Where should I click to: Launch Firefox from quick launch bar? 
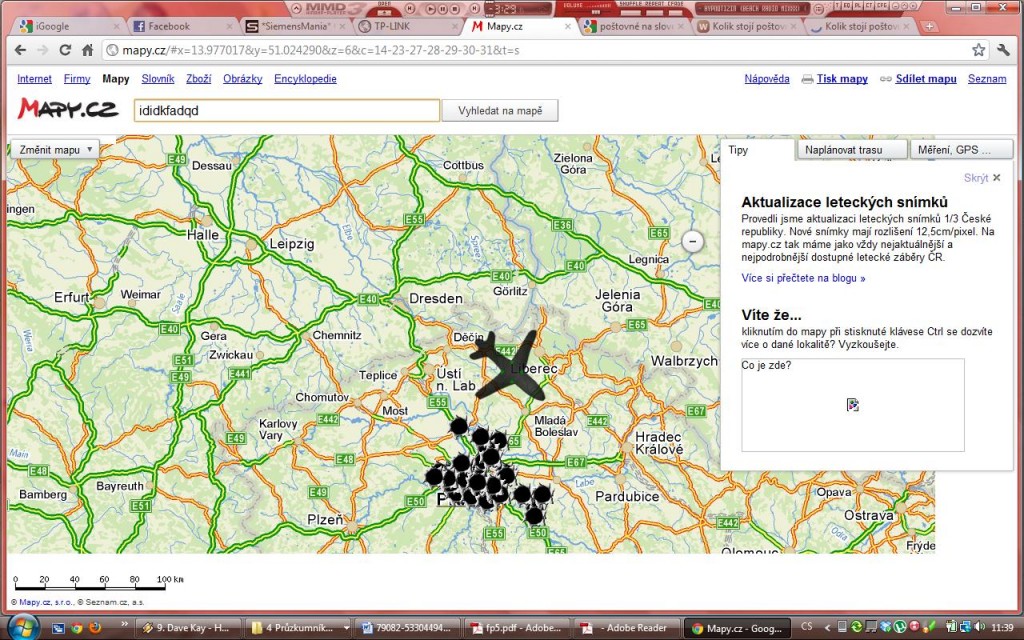(x=95, y=628)
